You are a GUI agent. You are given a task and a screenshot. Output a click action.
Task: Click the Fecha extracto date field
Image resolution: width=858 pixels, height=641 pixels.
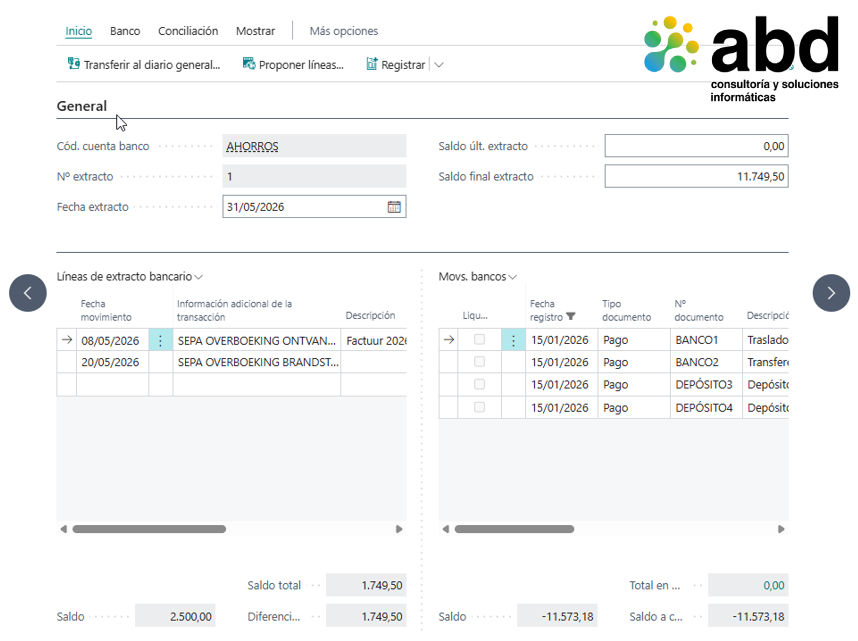[x=314, y=207]
